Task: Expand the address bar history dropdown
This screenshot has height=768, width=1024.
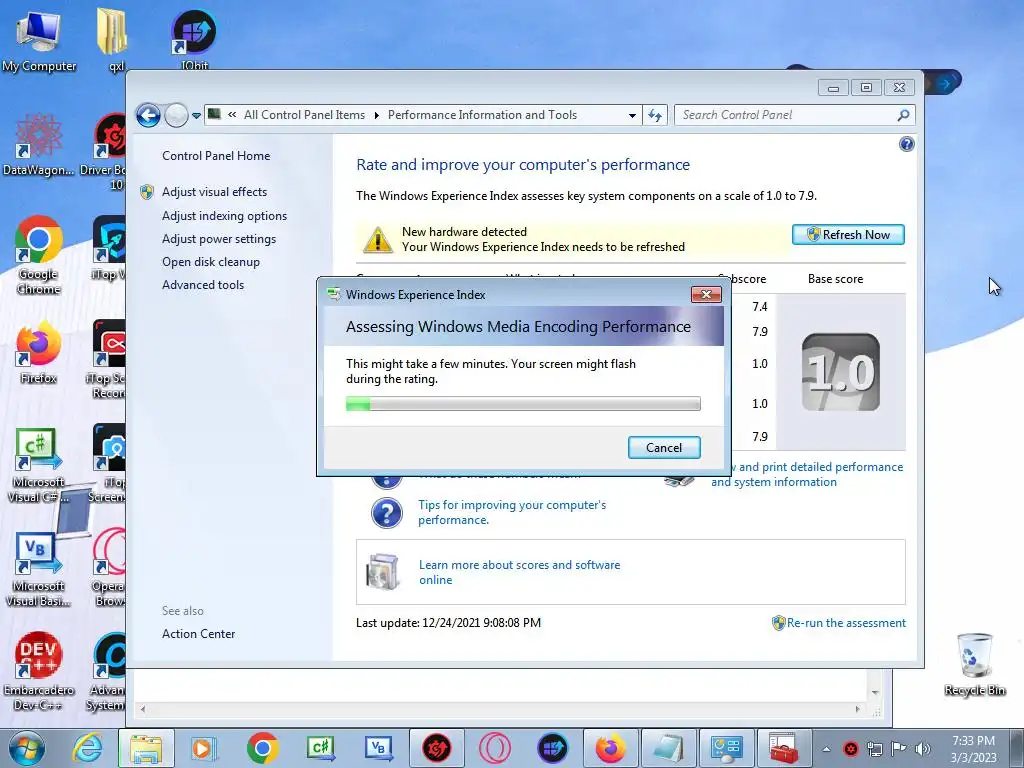Action: tap(632, 116)
